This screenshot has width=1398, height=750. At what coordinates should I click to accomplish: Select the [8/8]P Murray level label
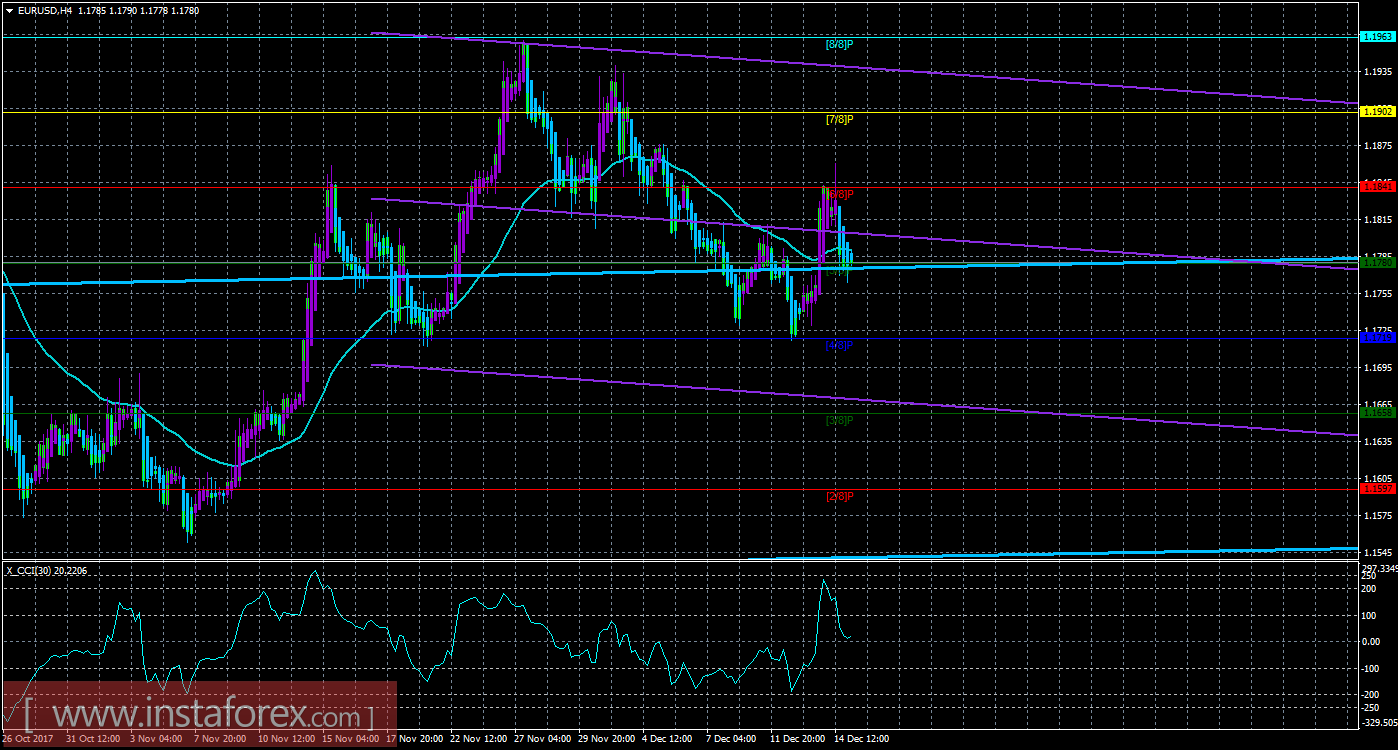(838, 44)
